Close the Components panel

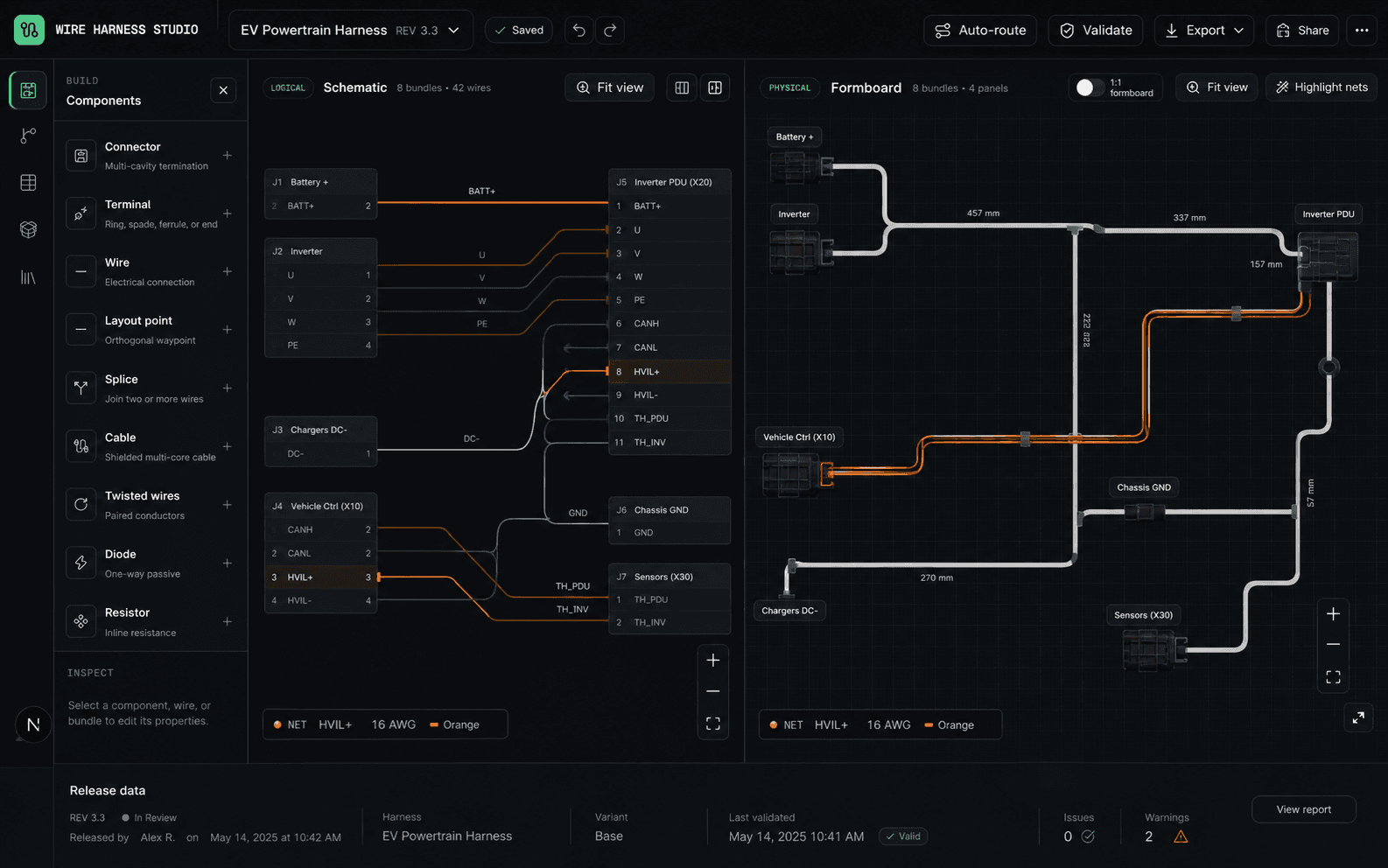(x=223, y=90)
